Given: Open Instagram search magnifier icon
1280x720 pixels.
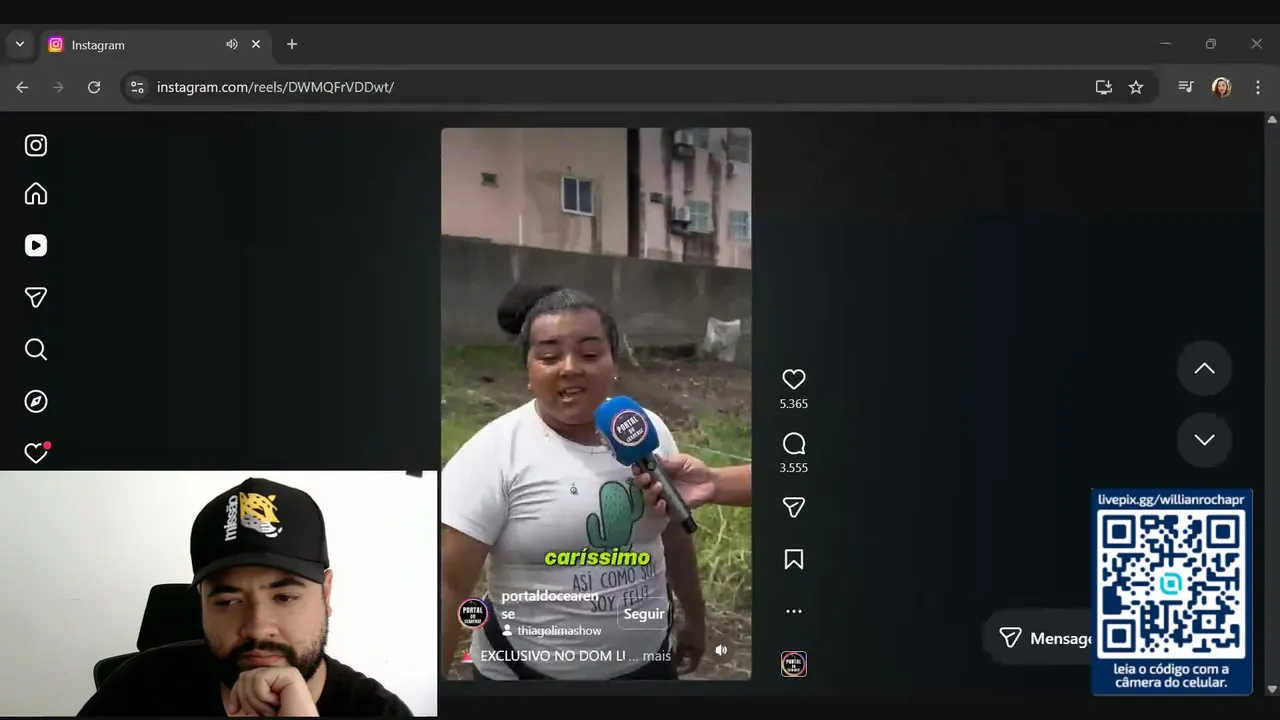Looking at the screenshot, I should click(36, 350).
